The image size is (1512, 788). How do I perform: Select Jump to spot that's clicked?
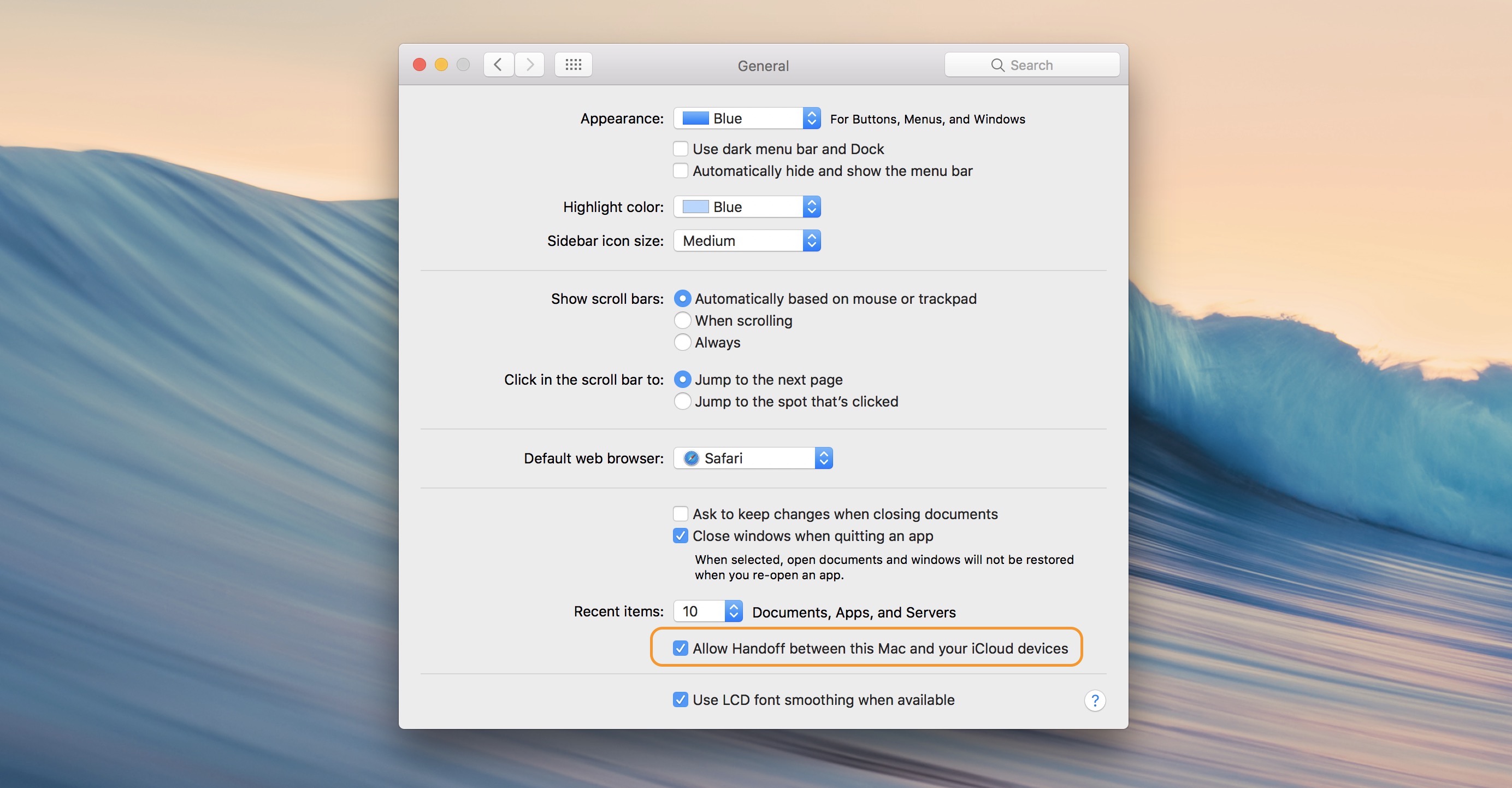tap(681, 399)
